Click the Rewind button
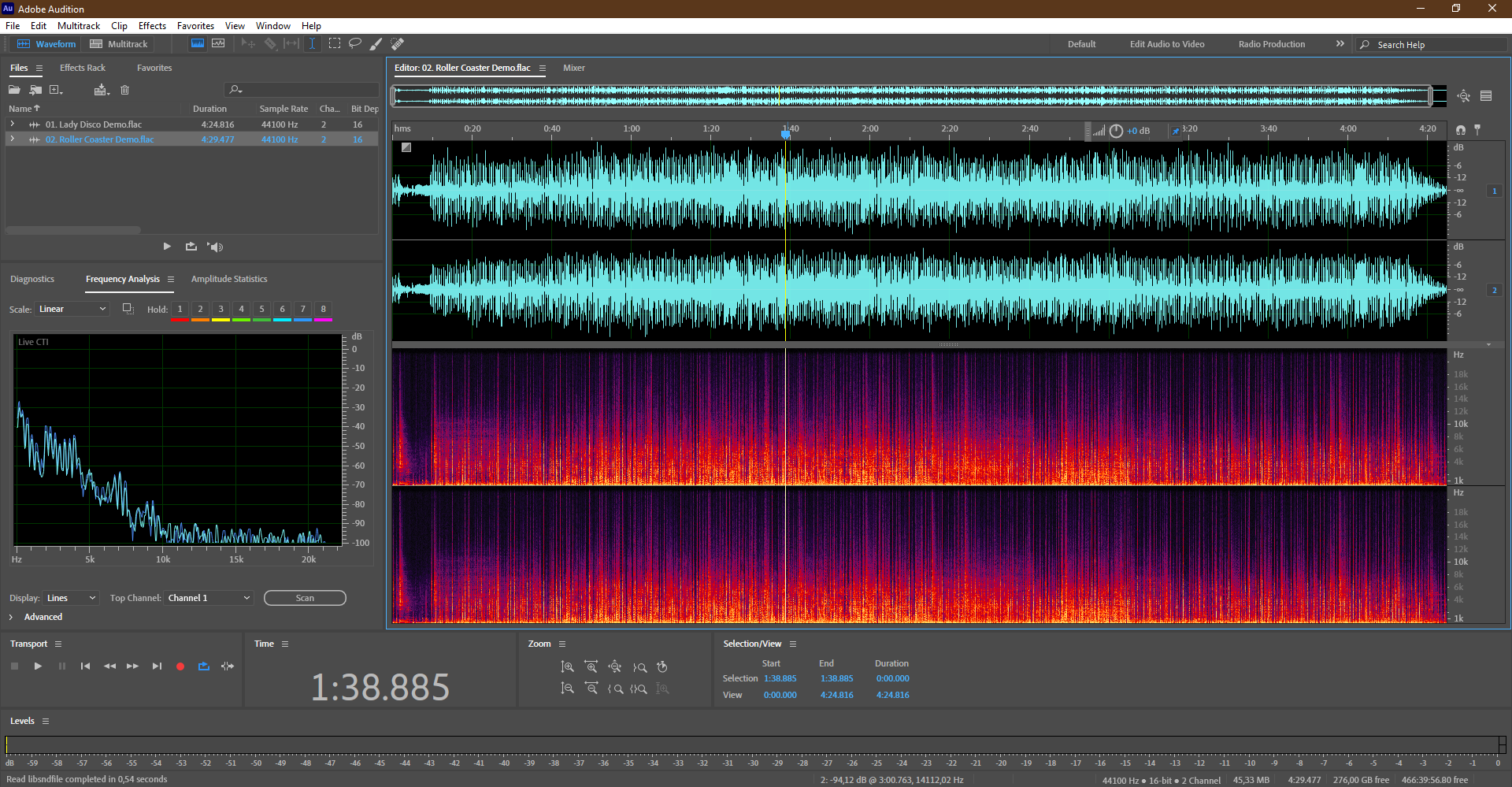Screen dimensions: 1512x787 [x=109, y=666]
